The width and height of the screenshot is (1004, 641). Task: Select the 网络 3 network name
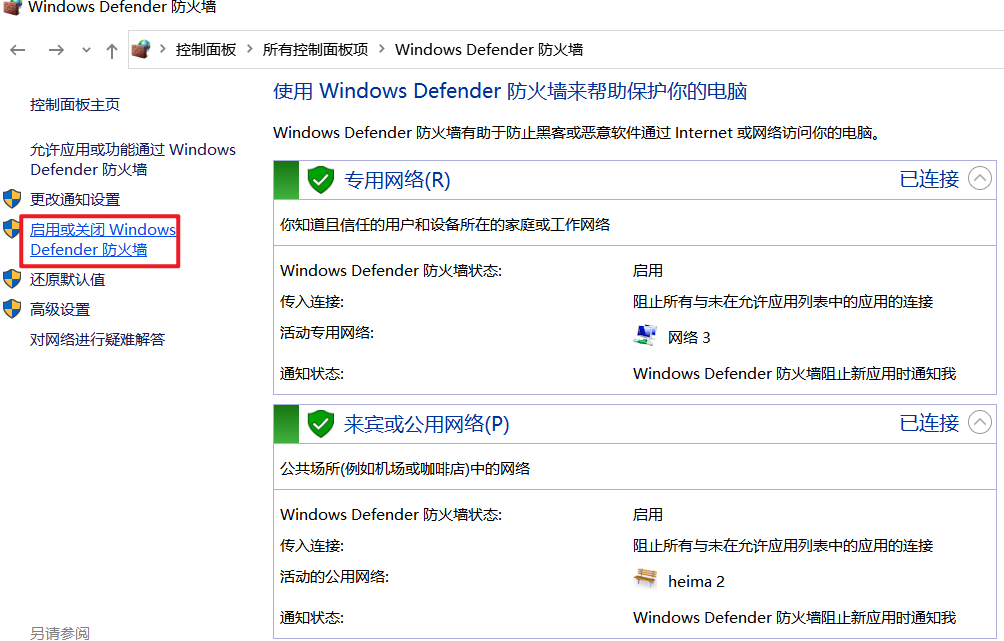689,337
